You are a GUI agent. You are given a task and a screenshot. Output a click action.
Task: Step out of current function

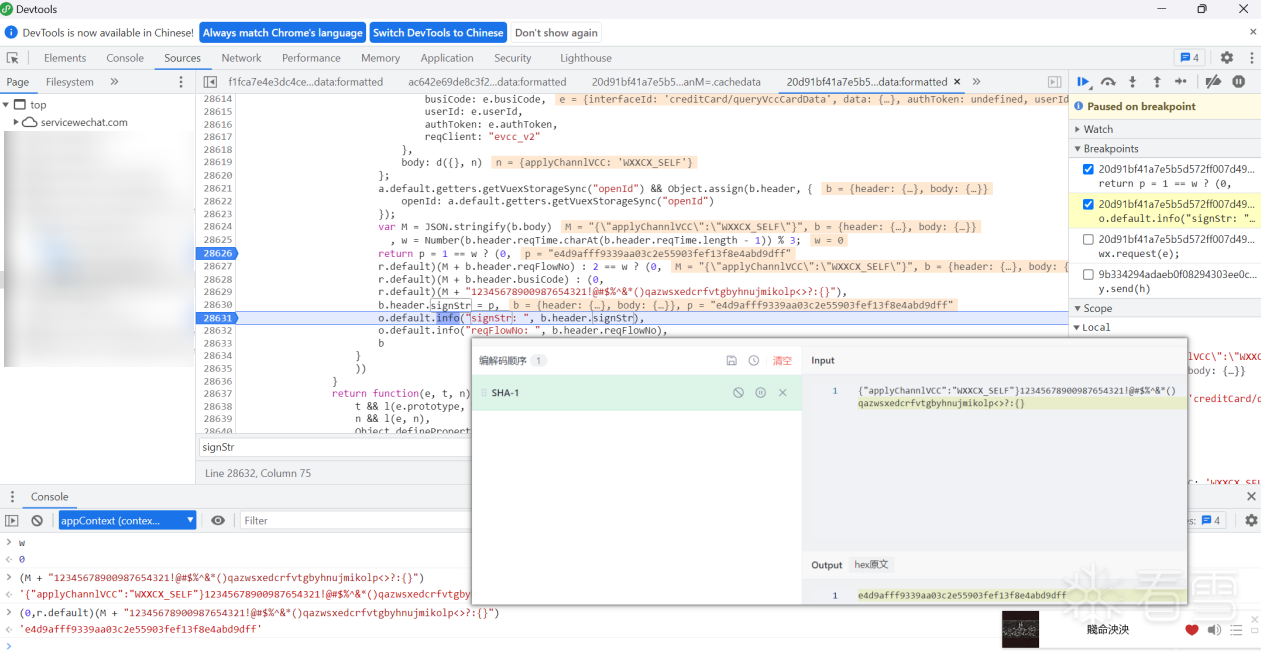(1157, 82)
